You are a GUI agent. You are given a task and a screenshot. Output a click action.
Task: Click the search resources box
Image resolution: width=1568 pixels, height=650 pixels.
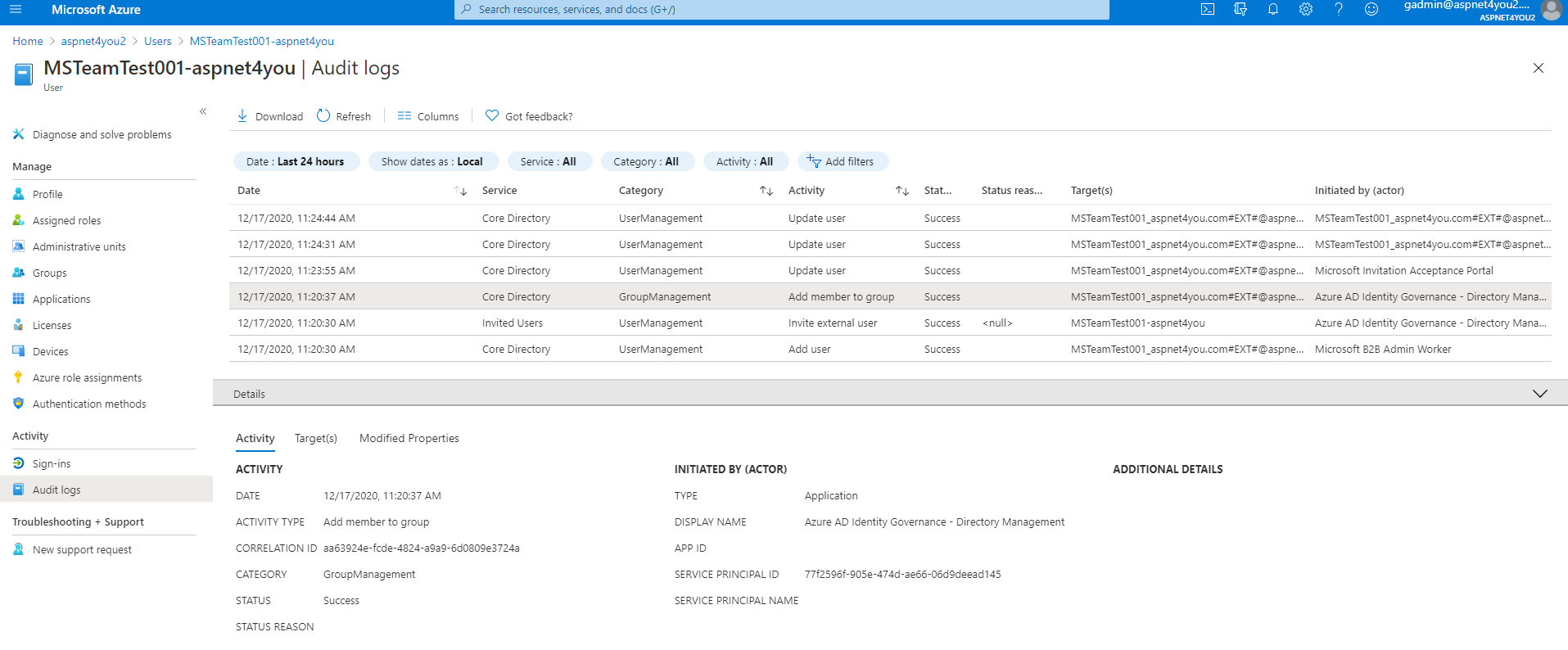[782, 10]
